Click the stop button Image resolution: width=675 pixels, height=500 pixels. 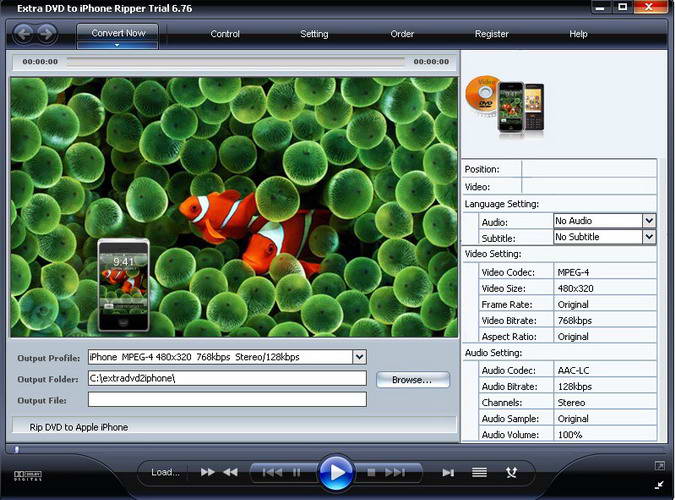pyautogui.click(x=371, y=472)
